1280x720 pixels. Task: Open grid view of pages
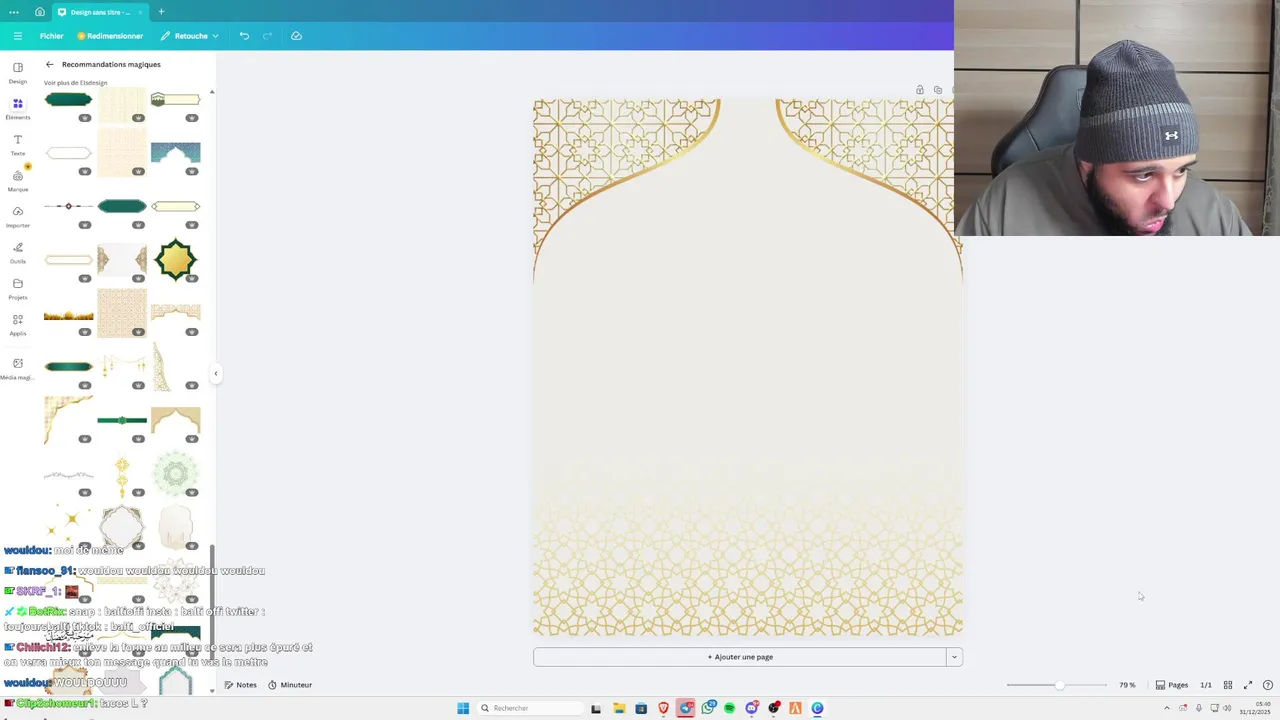pos(1228,685)
